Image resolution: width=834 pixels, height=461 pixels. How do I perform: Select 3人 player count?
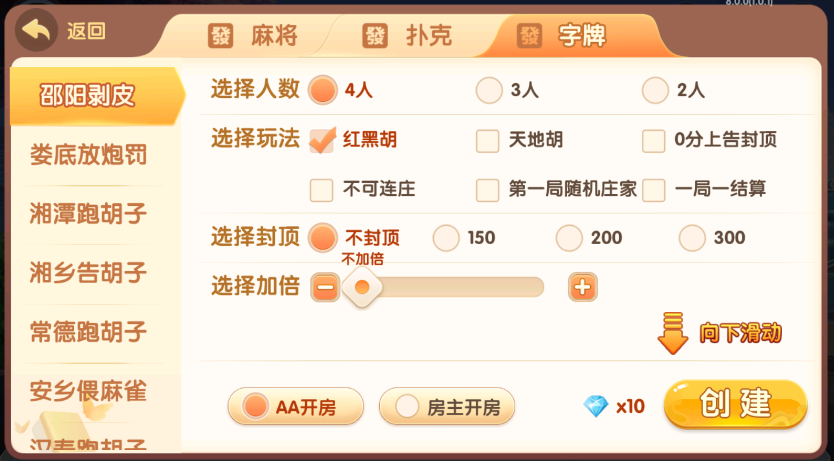pos(489,90)
